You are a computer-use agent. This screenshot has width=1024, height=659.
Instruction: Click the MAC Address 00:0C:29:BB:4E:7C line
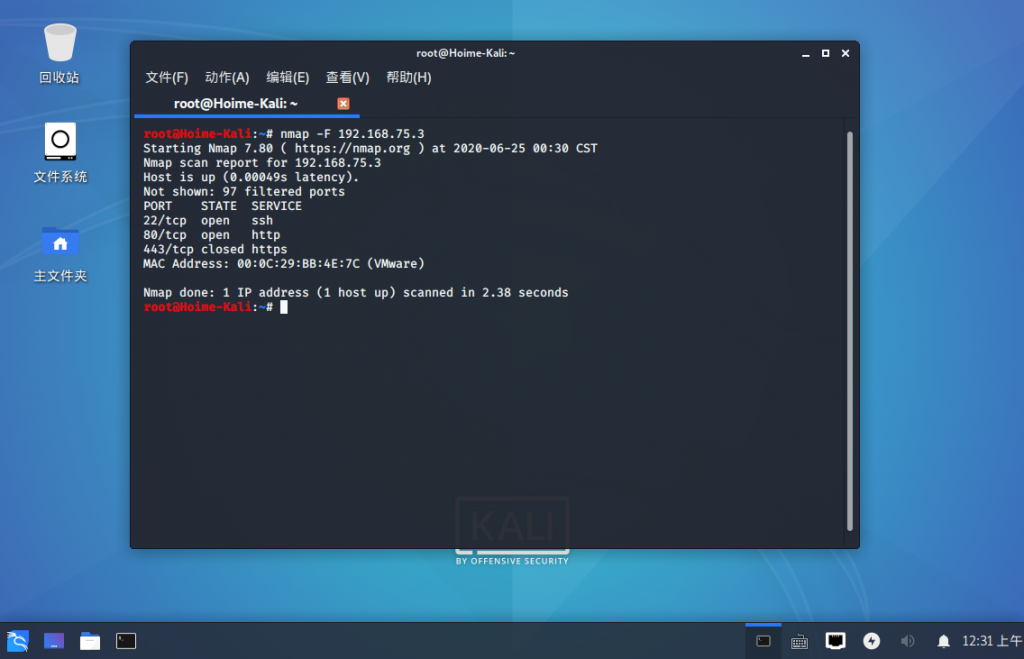[x=283, y=263]
